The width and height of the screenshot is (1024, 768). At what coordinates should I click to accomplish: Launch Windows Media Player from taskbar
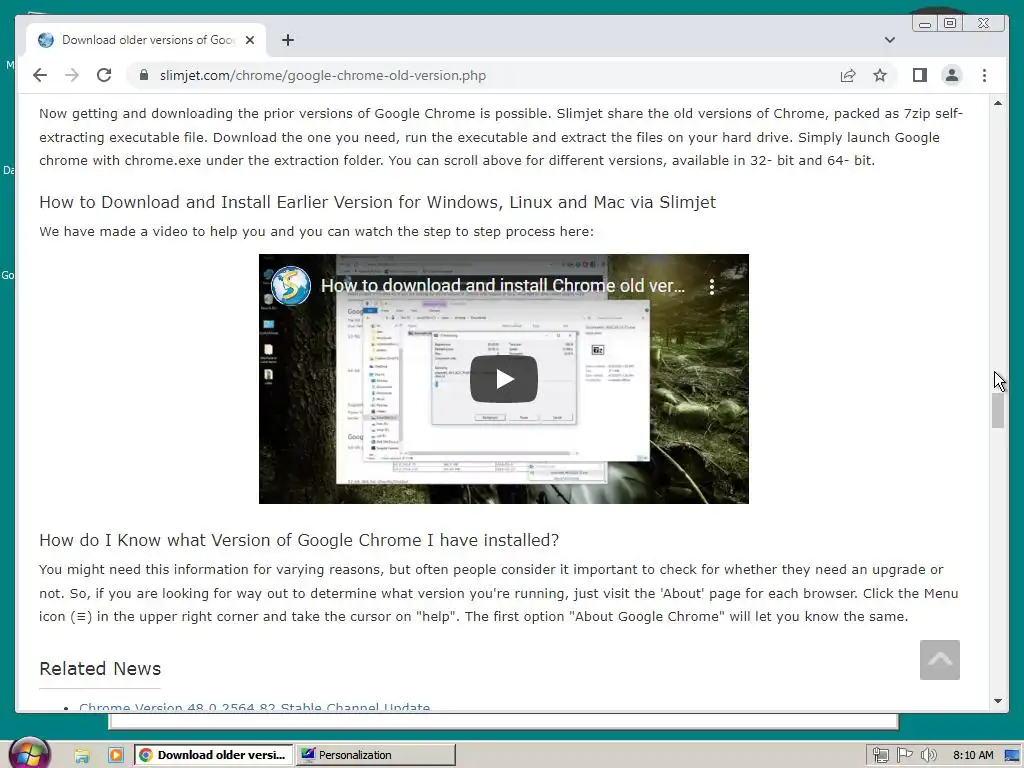[x=116, y=755]
